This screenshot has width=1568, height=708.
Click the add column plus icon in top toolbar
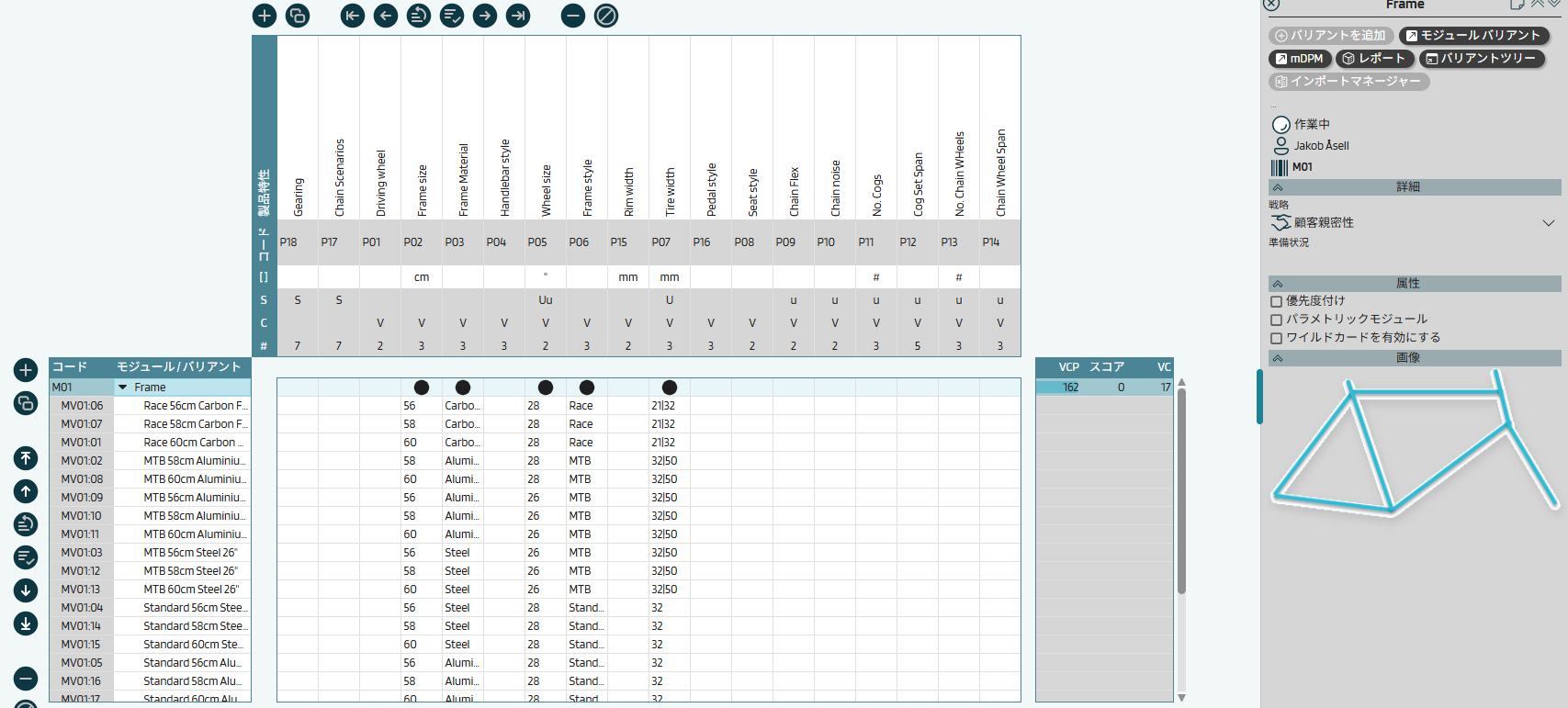point(265,16)
